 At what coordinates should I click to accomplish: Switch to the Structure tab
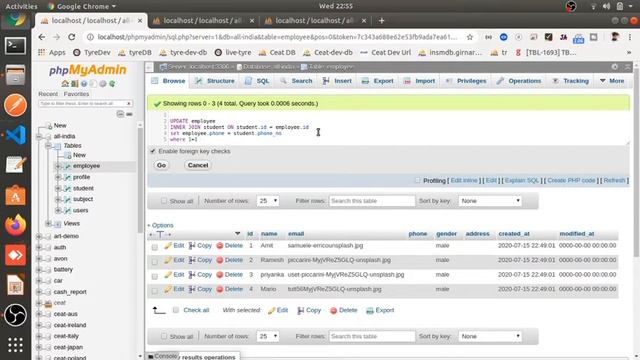(x=215, y=81)
